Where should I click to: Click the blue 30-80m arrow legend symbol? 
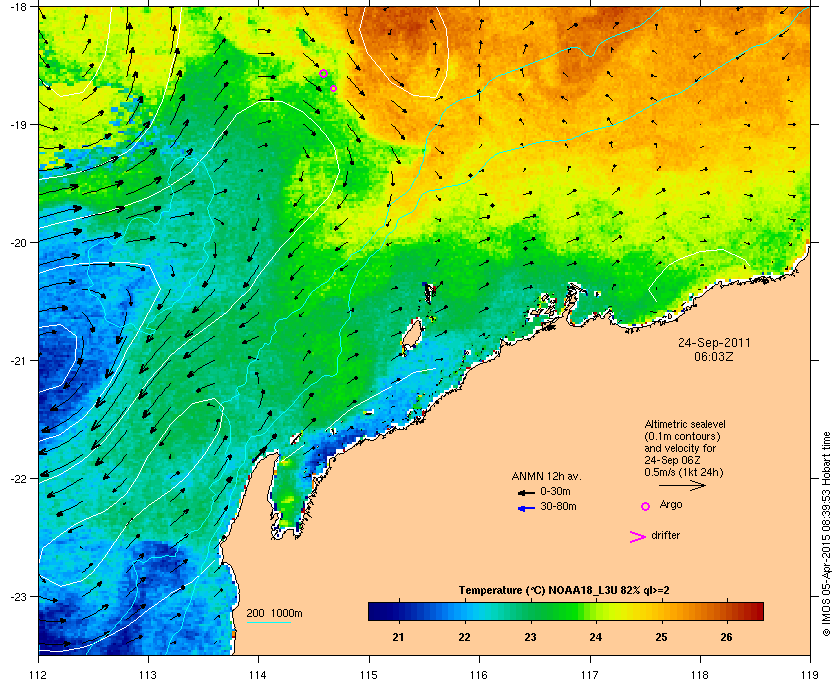tap(526, 508)
